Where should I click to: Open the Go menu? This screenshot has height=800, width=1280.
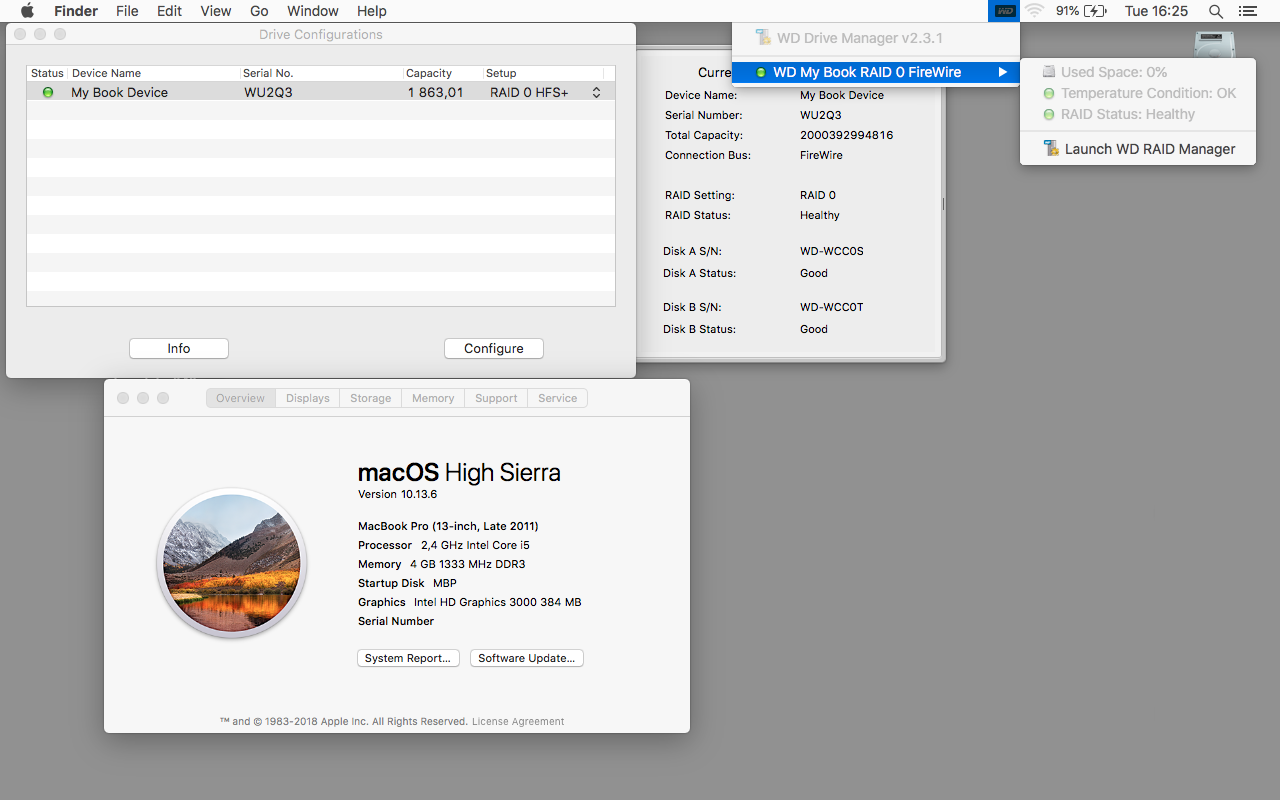pos(259,11)
